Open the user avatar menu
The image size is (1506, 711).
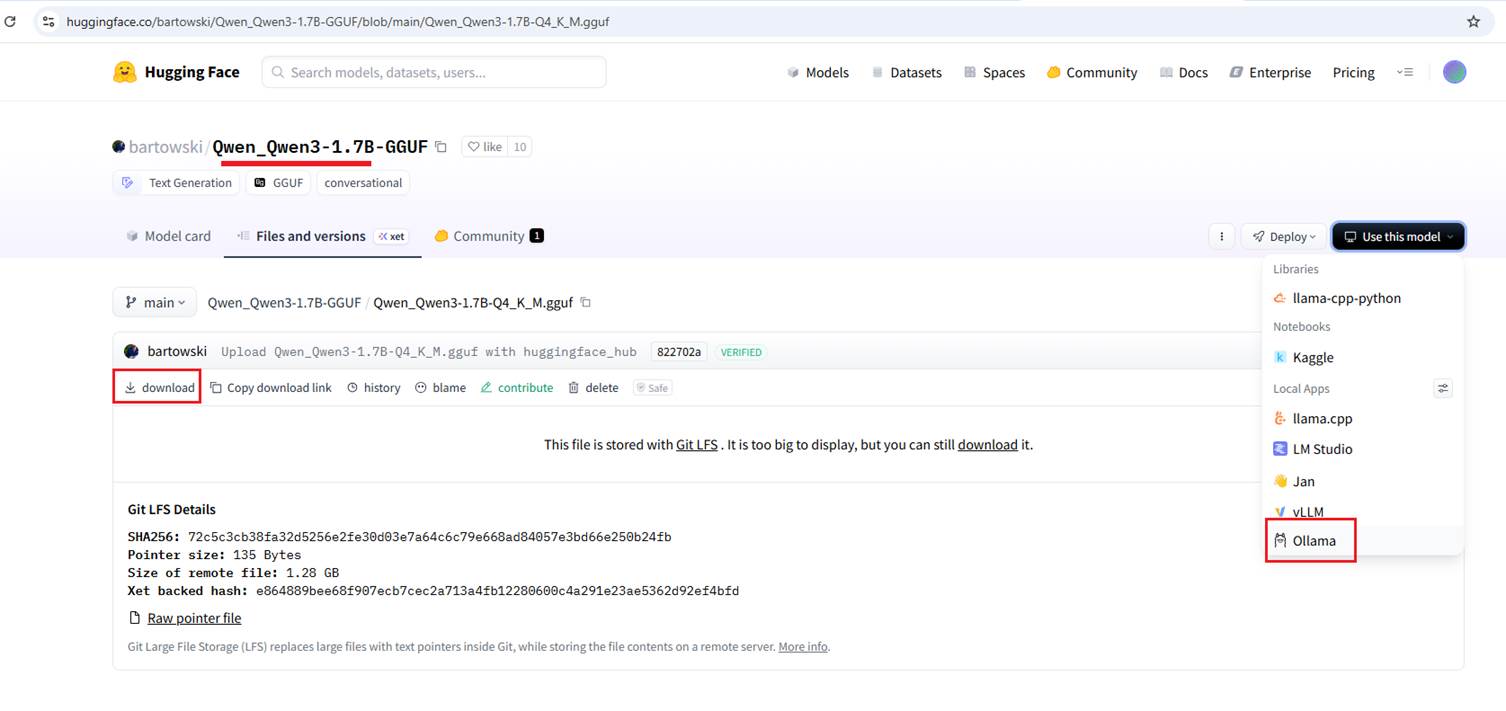coord(1454,72)
